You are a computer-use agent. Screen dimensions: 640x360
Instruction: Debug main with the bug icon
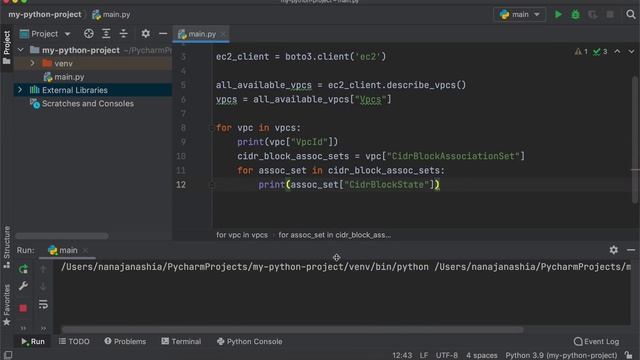(x=576, y=15)
